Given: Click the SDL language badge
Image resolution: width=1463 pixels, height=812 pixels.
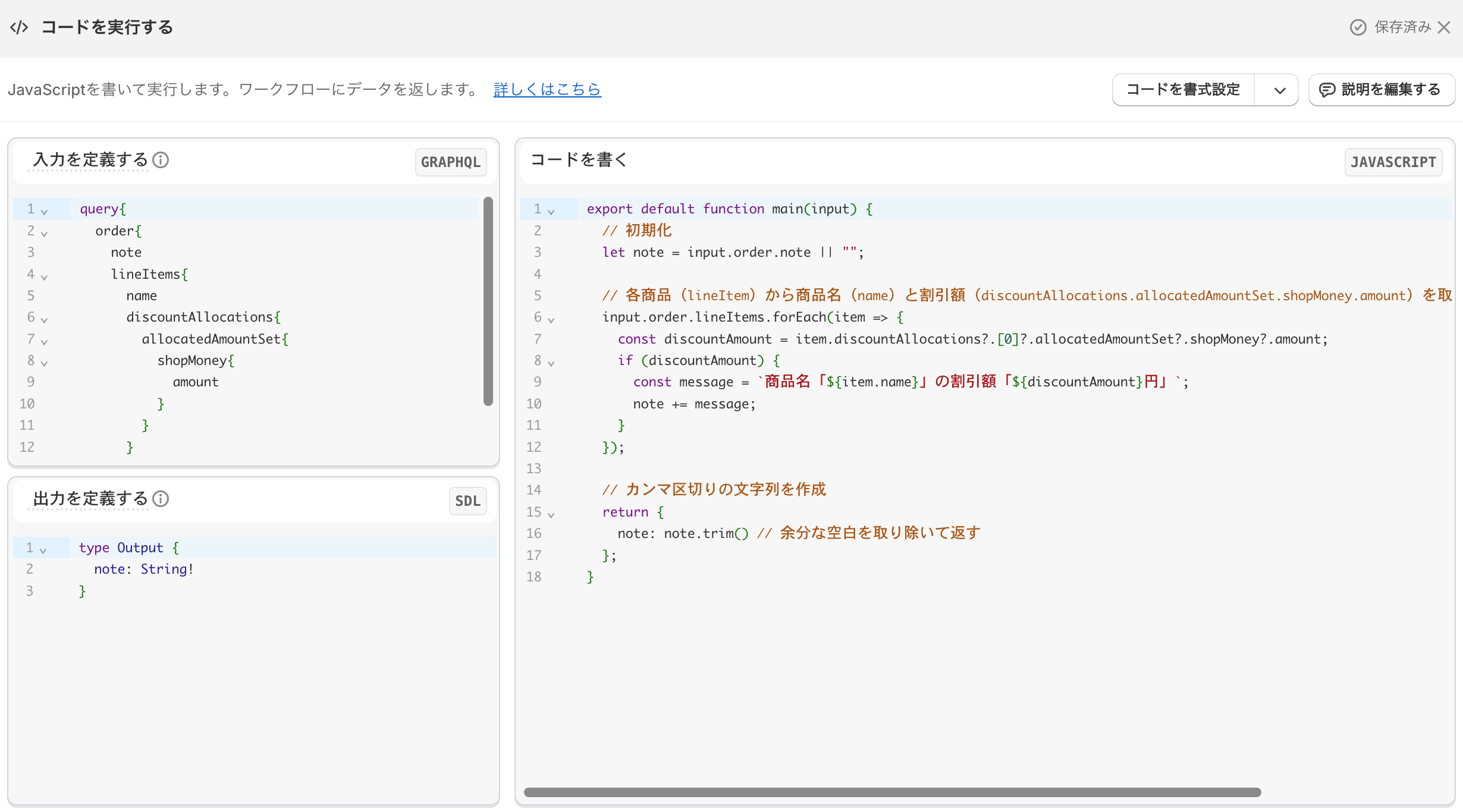Looking at the screenshot, I should tap(467, 501).
